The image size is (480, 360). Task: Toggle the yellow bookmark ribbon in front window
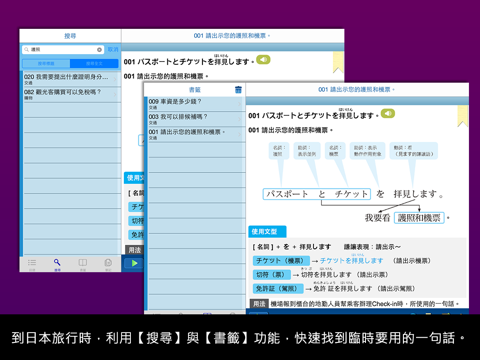tap(463, 116)
